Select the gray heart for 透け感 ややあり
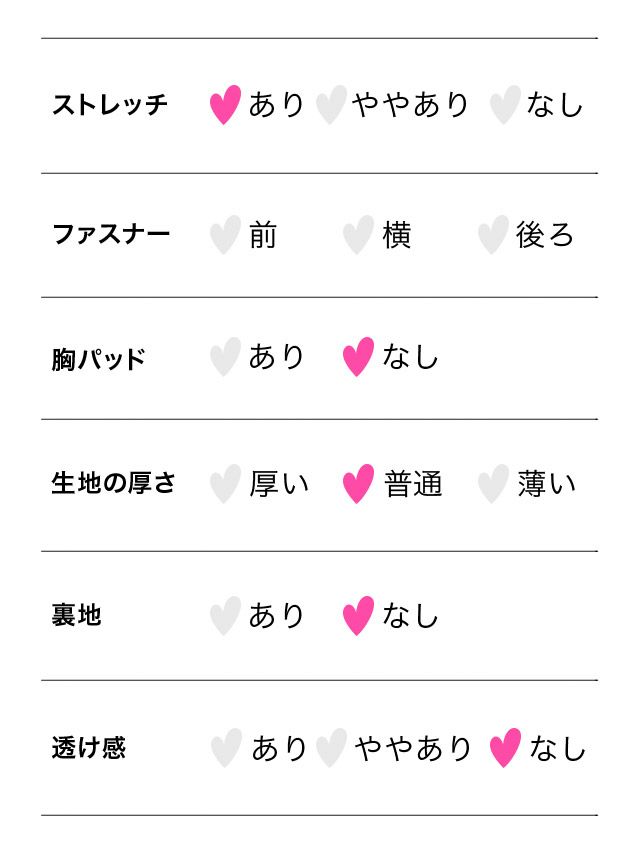The height and width of the screenshot is (854, 640). [x=330, y=748]
